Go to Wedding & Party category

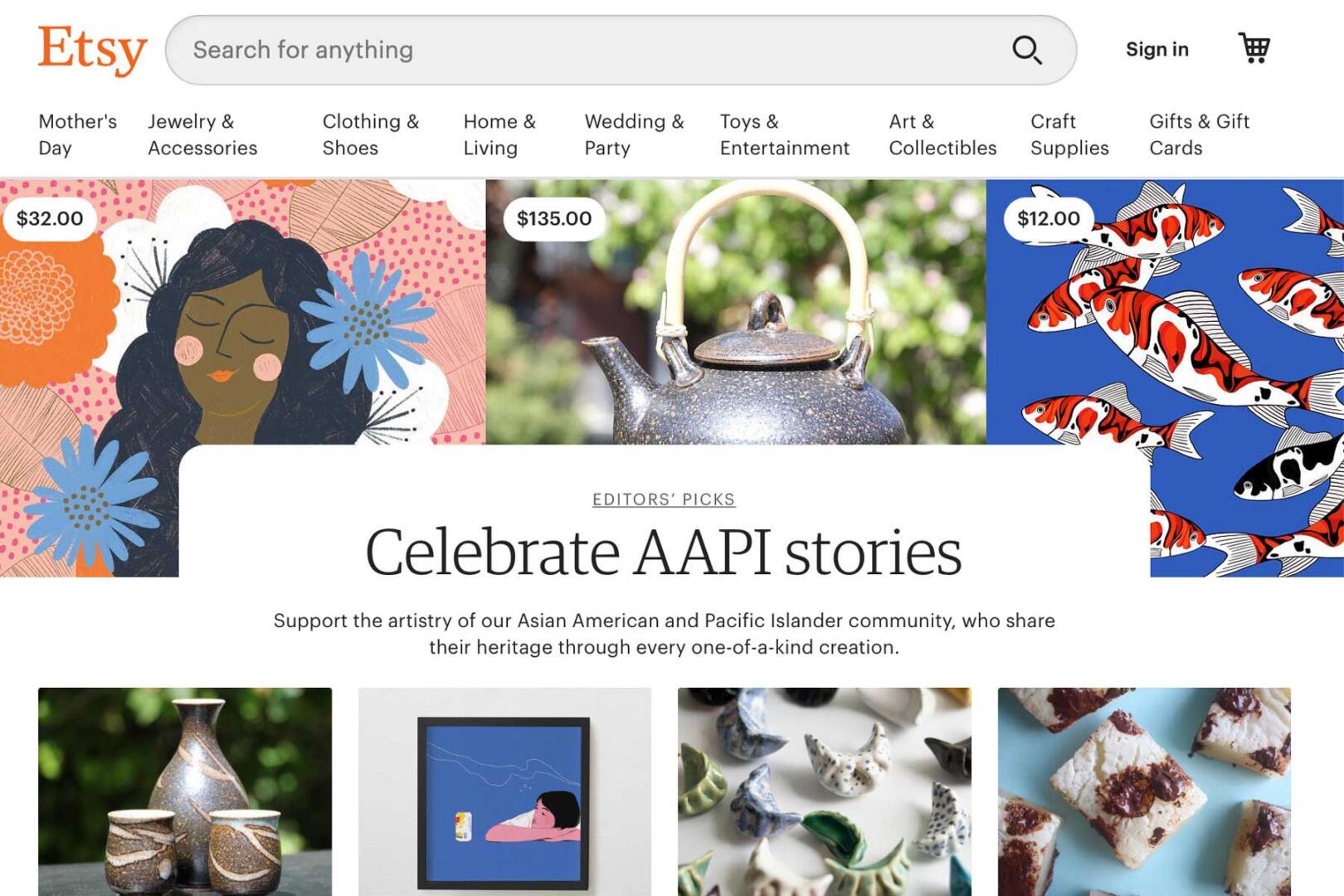[x=634, y=134]
